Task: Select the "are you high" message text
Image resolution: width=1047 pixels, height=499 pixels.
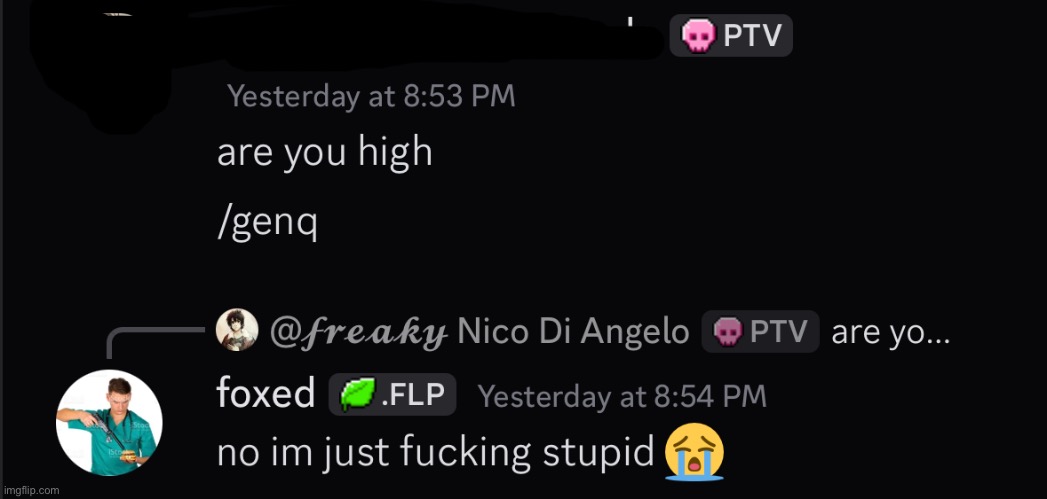Action: tap(325, 153)
